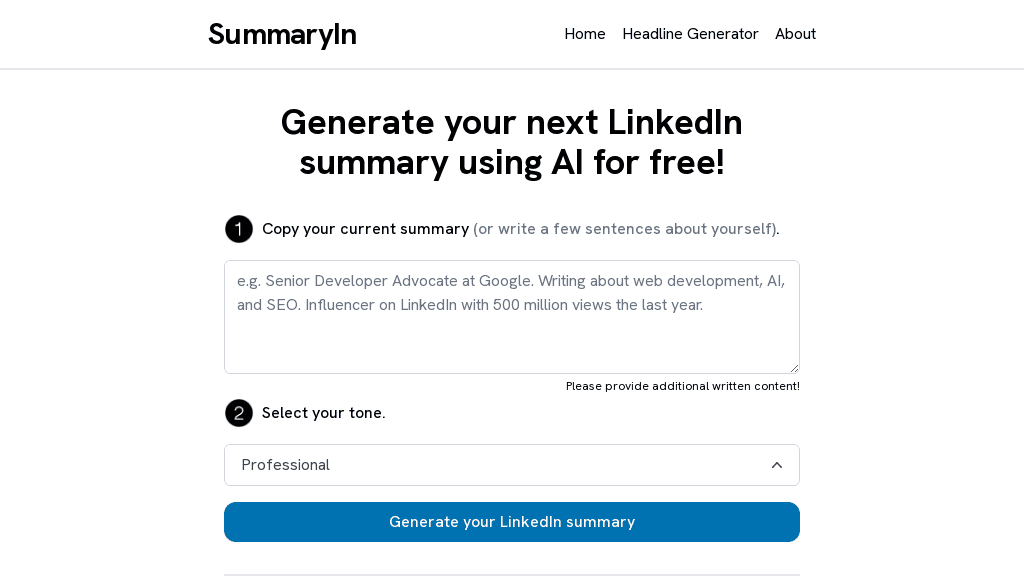Navigate to the Home menu item
This screenshot has height=576, width=1024.
pos(585,34)
